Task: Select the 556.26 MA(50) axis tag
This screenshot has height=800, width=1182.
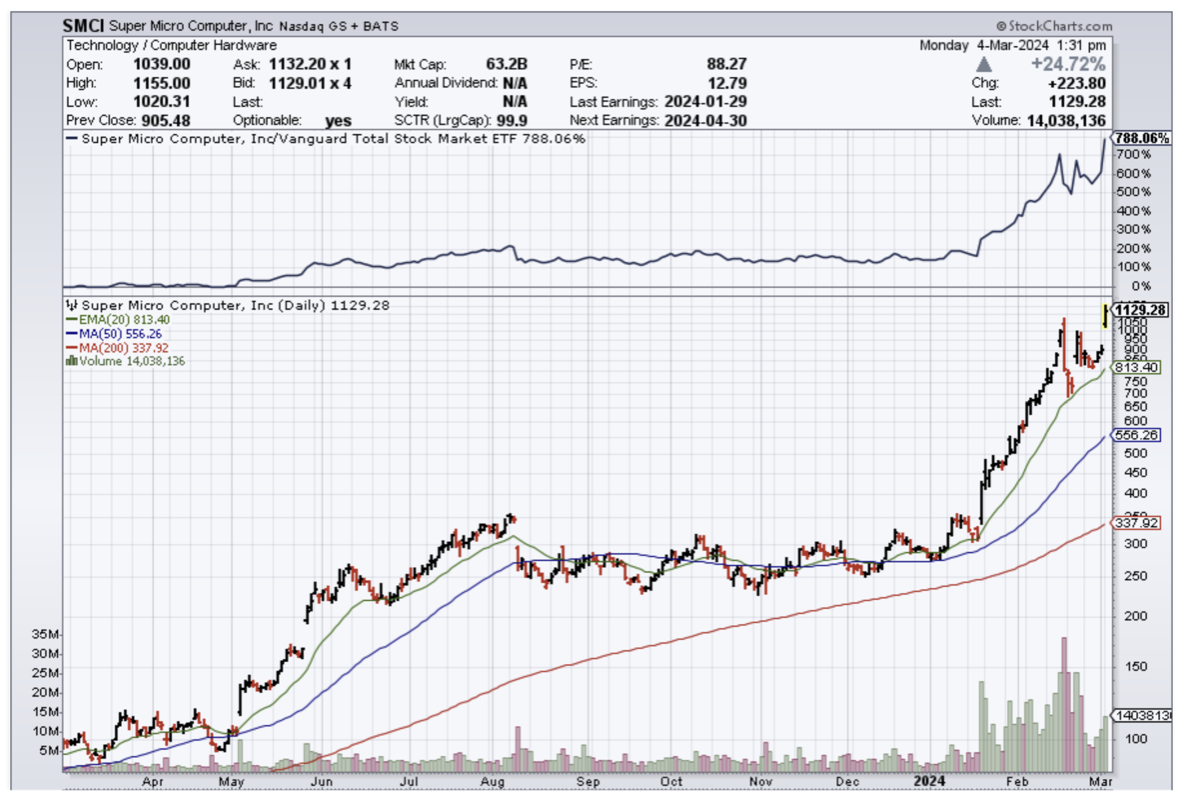Action: click(1136, 436)
